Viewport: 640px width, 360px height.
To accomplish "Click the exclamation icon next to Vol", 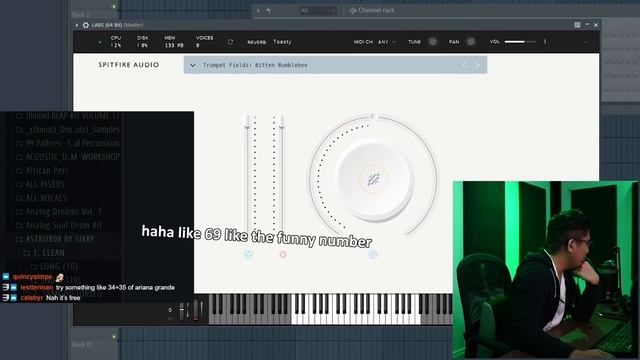I will (545, 42).
